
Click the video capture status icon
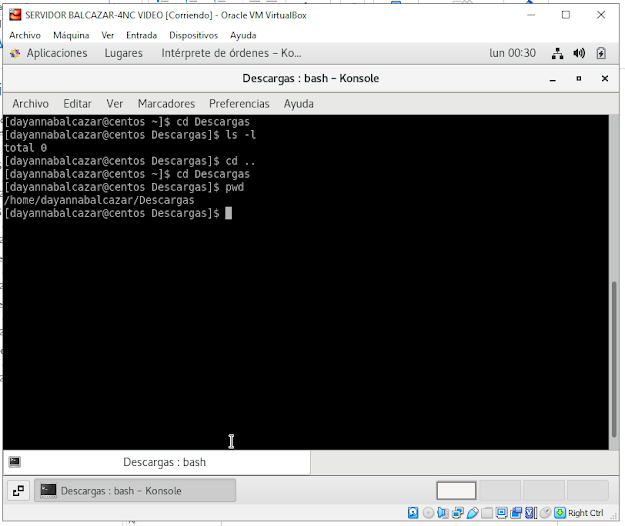pyautogui.click(x=516, y=513)
